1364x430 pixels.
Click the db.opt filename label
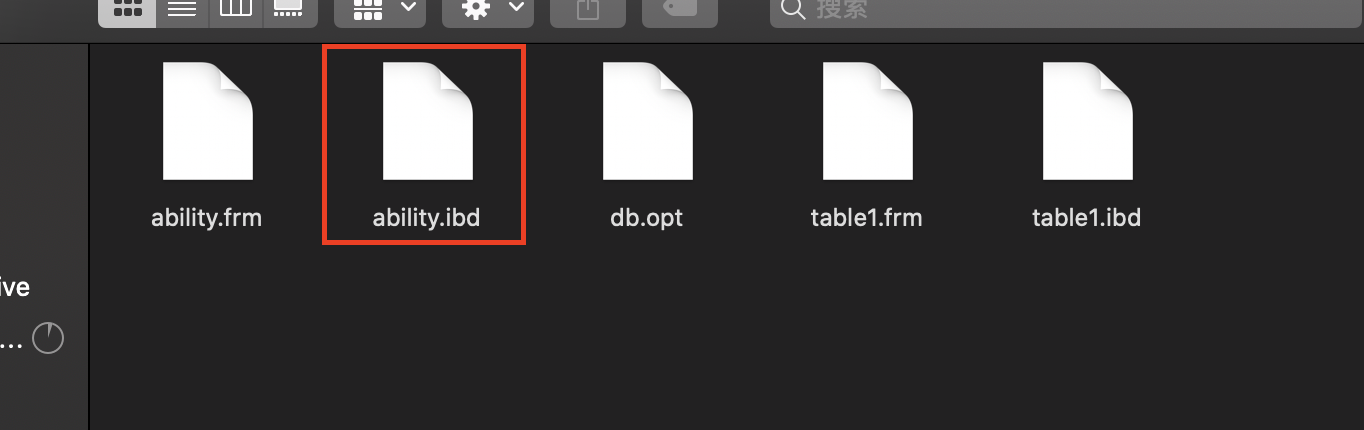tap(647, 217)
